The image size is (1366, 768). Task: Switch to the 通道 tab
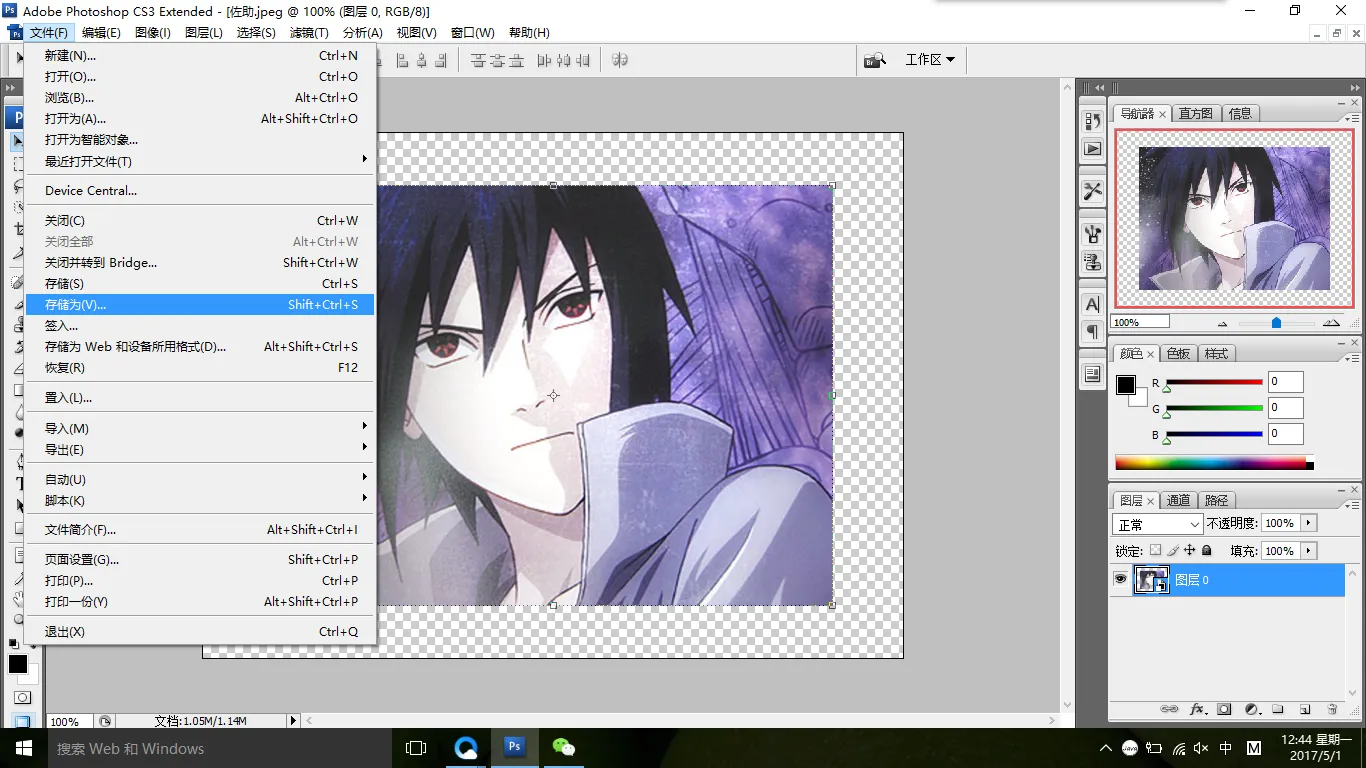(1179, 500)
